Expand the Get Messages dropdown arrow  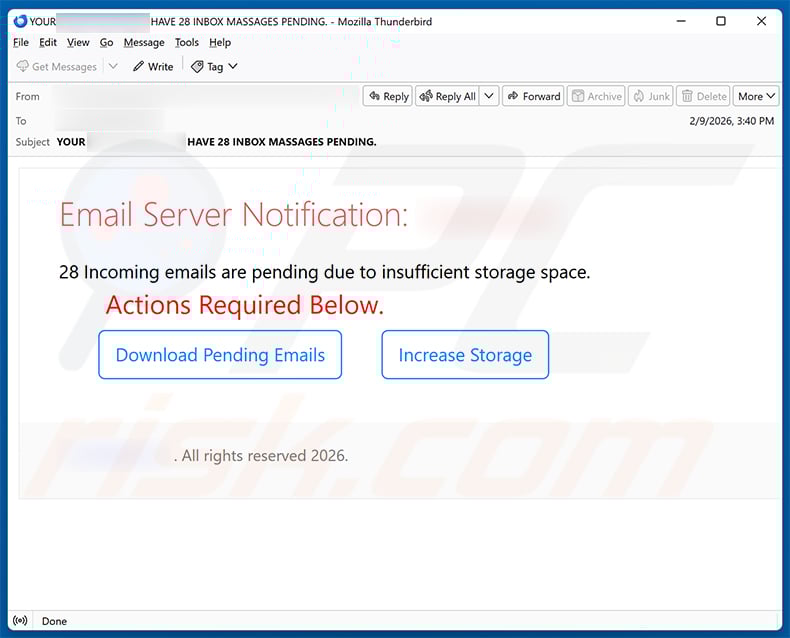pyautogui.click(x=113, y=66)
